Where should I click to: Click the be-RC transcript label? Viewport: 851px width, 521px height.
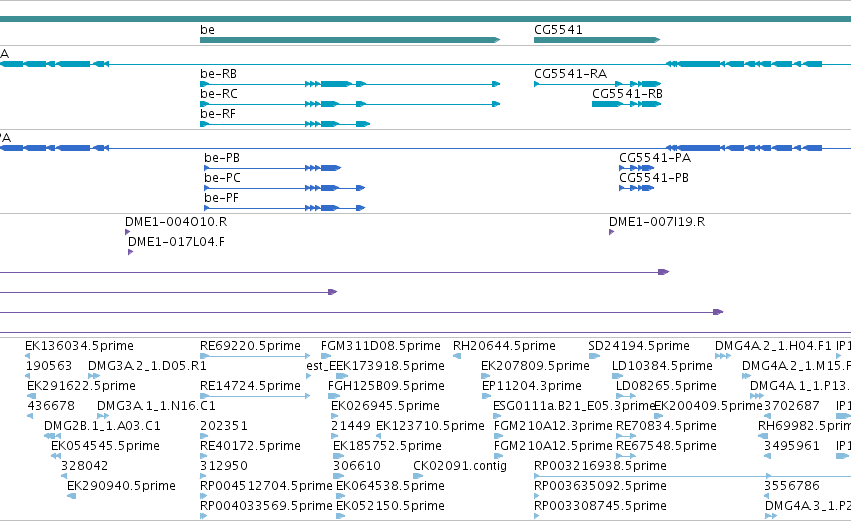tap(219, 94)
